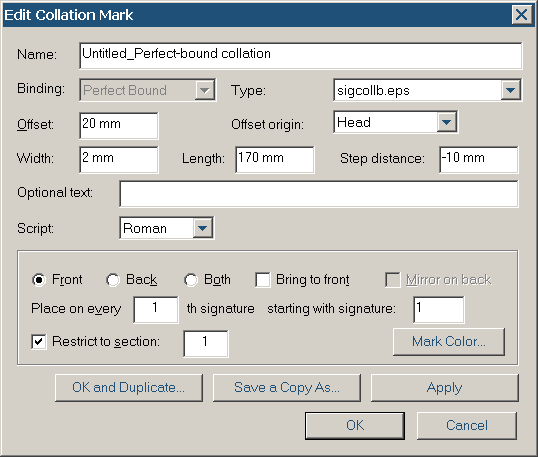538x457 pixels.
Task: Cancel the Edit Collation Mark dialog
Action: [x=467, y=425]
